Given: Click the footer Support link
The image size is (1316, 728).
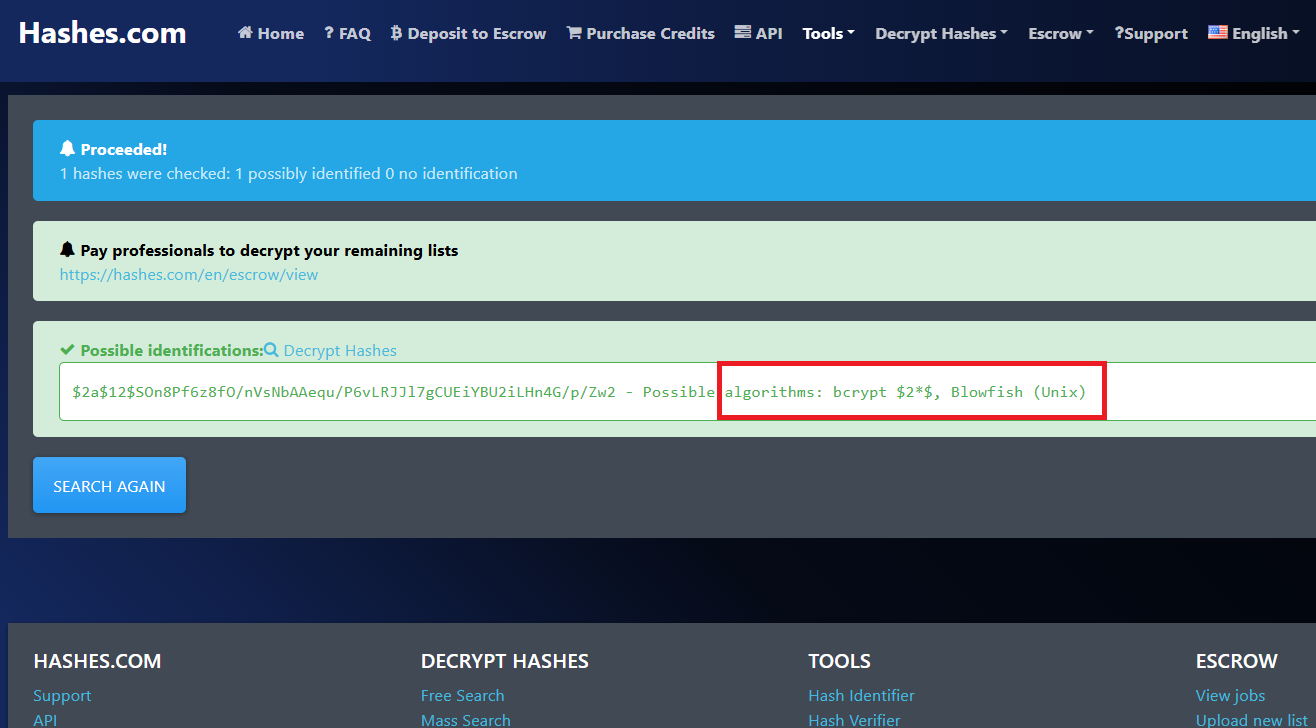Looking at the screenshot, I should click(x=62, y=695).
